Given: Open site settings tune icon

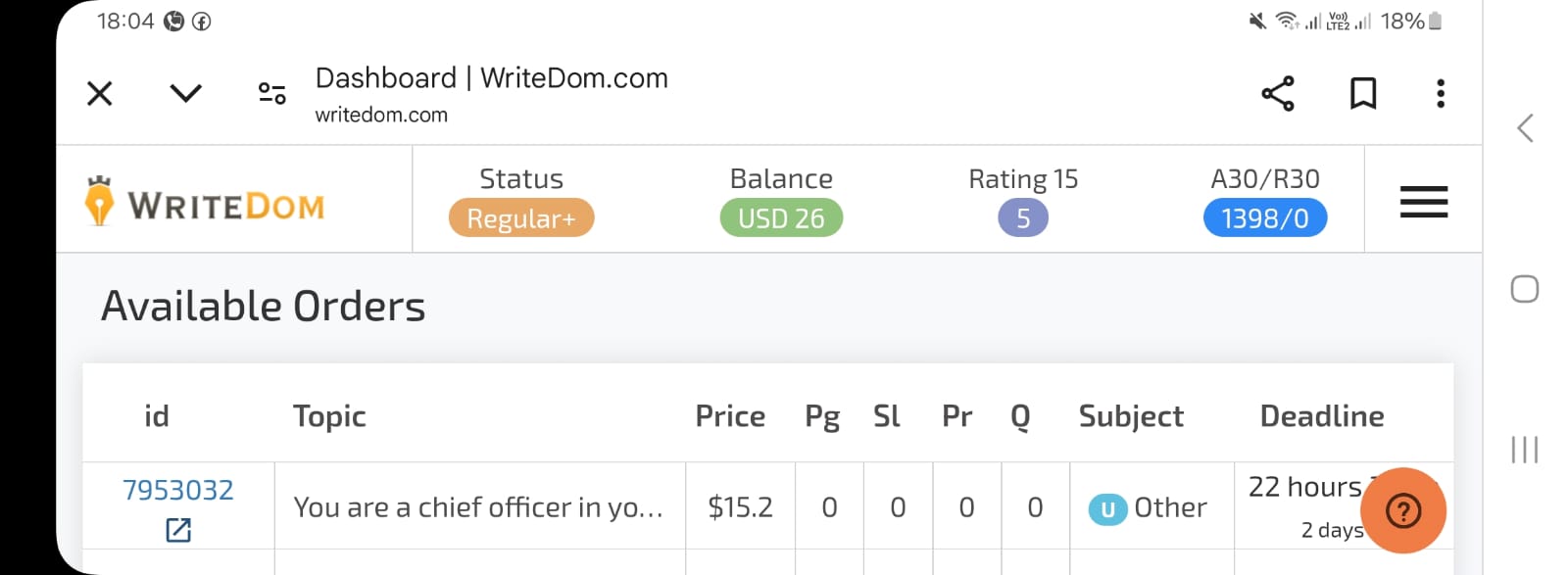Looking at the screenshot, I should (x=271, y=93).
